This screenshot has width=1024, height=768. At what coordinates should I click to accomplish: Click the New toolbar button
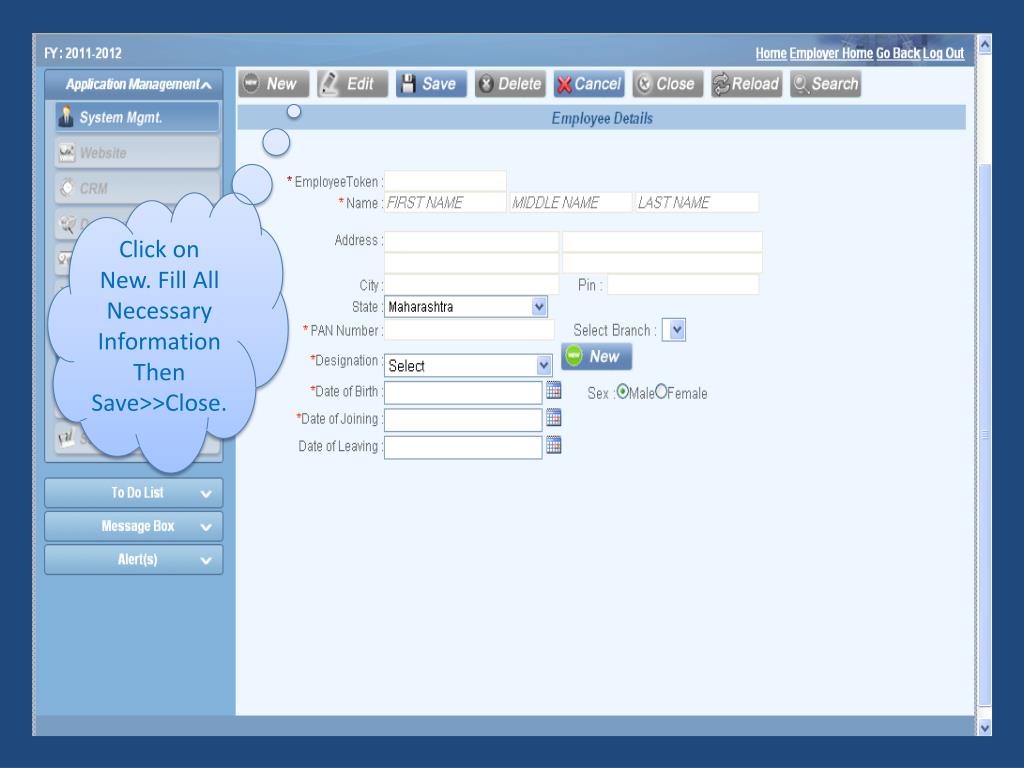click(273, 84)
